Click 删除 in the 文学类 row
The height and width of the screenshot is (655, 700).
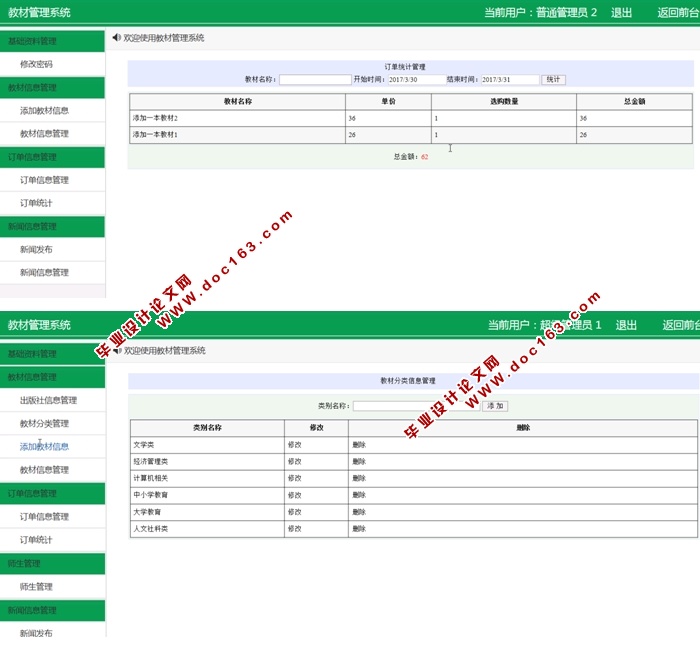(359, 445)
